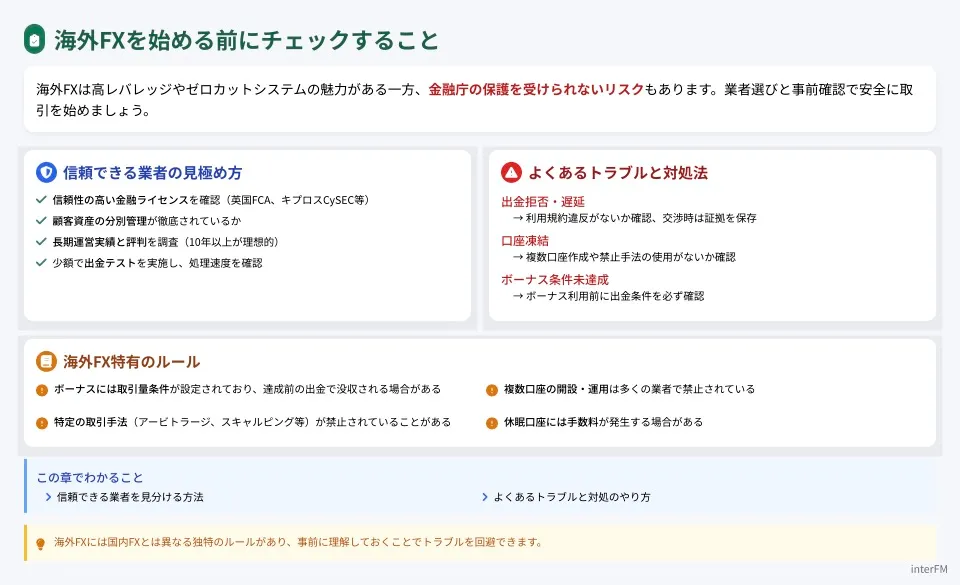Click the checkmark beside 顧客資産の分別管理
Image resolution: width=960 pixels, height=585 pixels.
pyautogui.click(x=40, y=221)
